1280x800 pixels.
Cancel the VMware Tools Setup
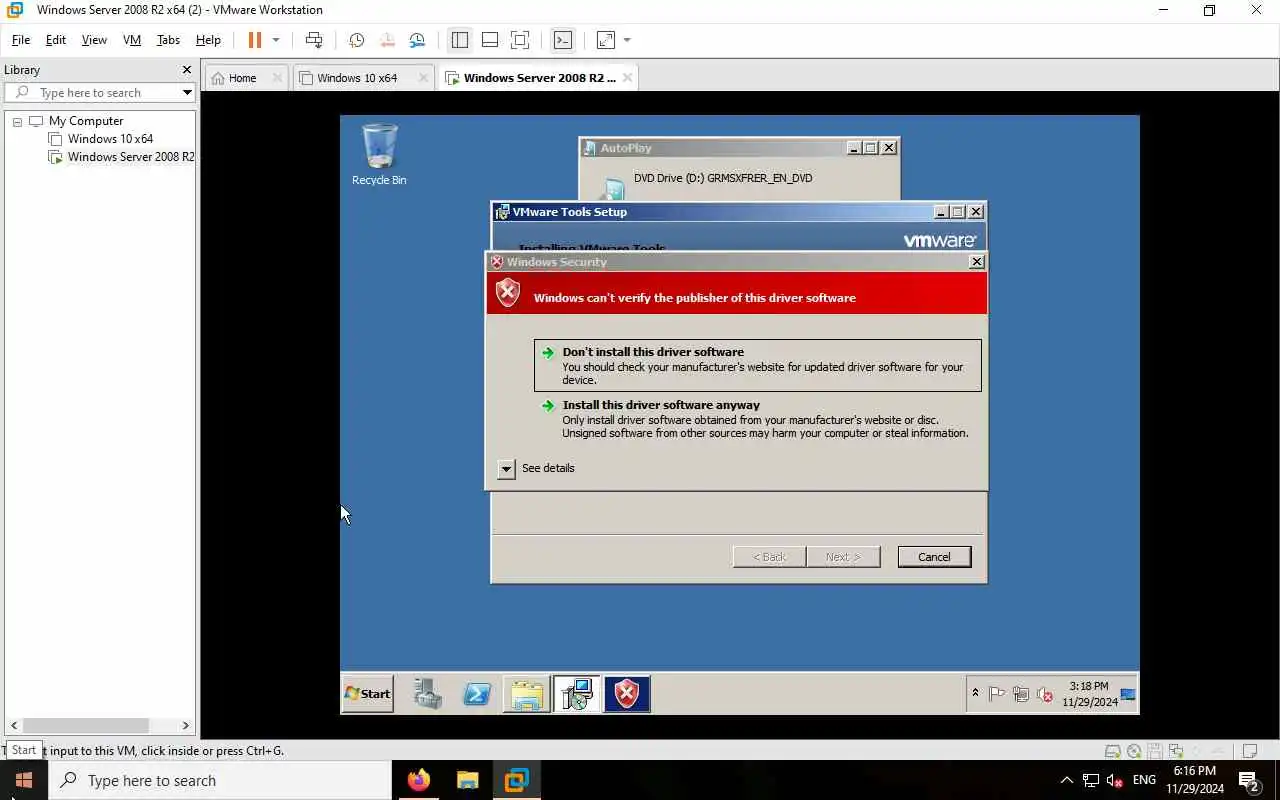[934, 557]
